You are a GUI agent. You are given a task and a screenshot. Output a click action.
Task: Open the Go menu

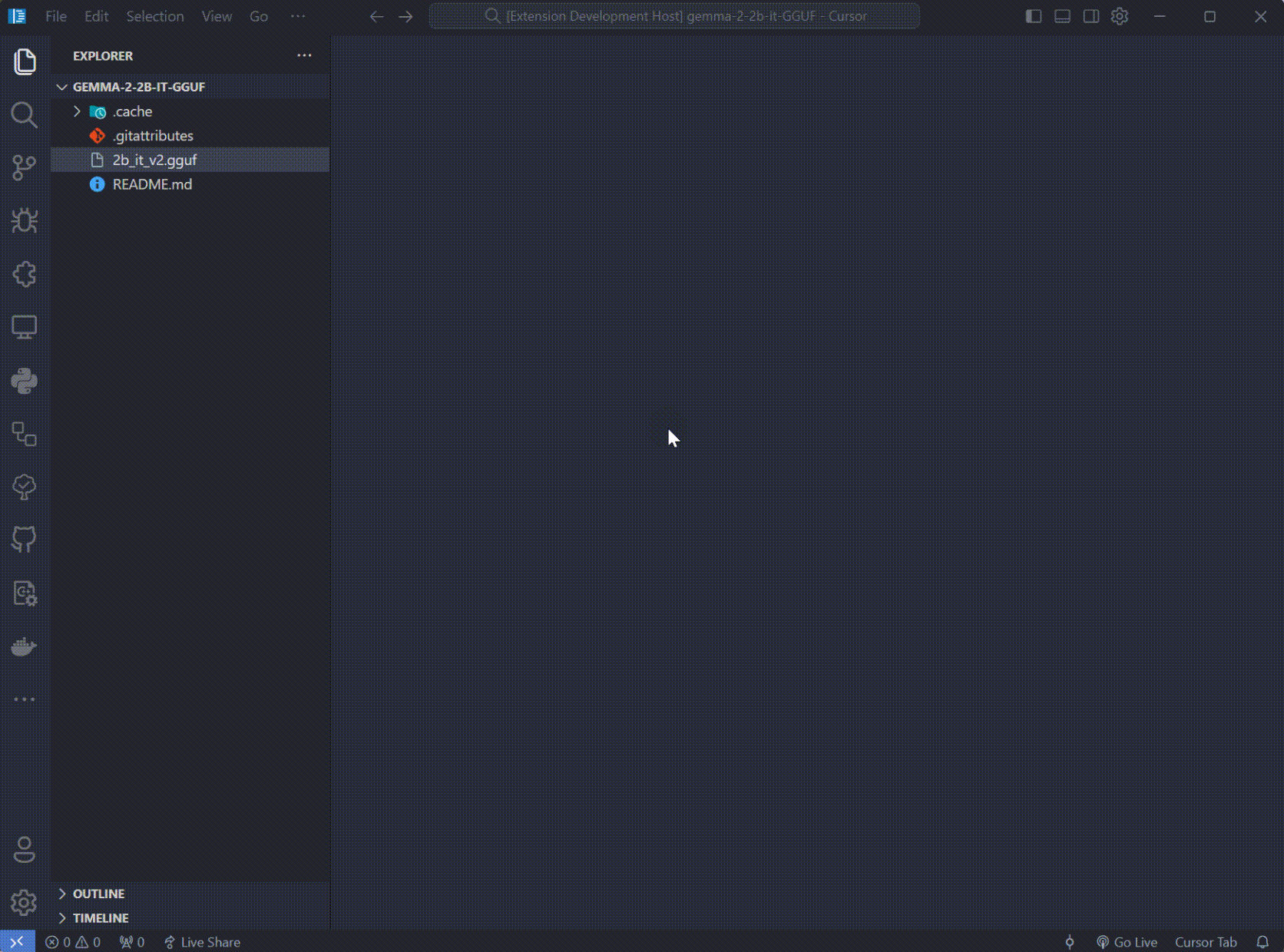click(x=259, y=16)
